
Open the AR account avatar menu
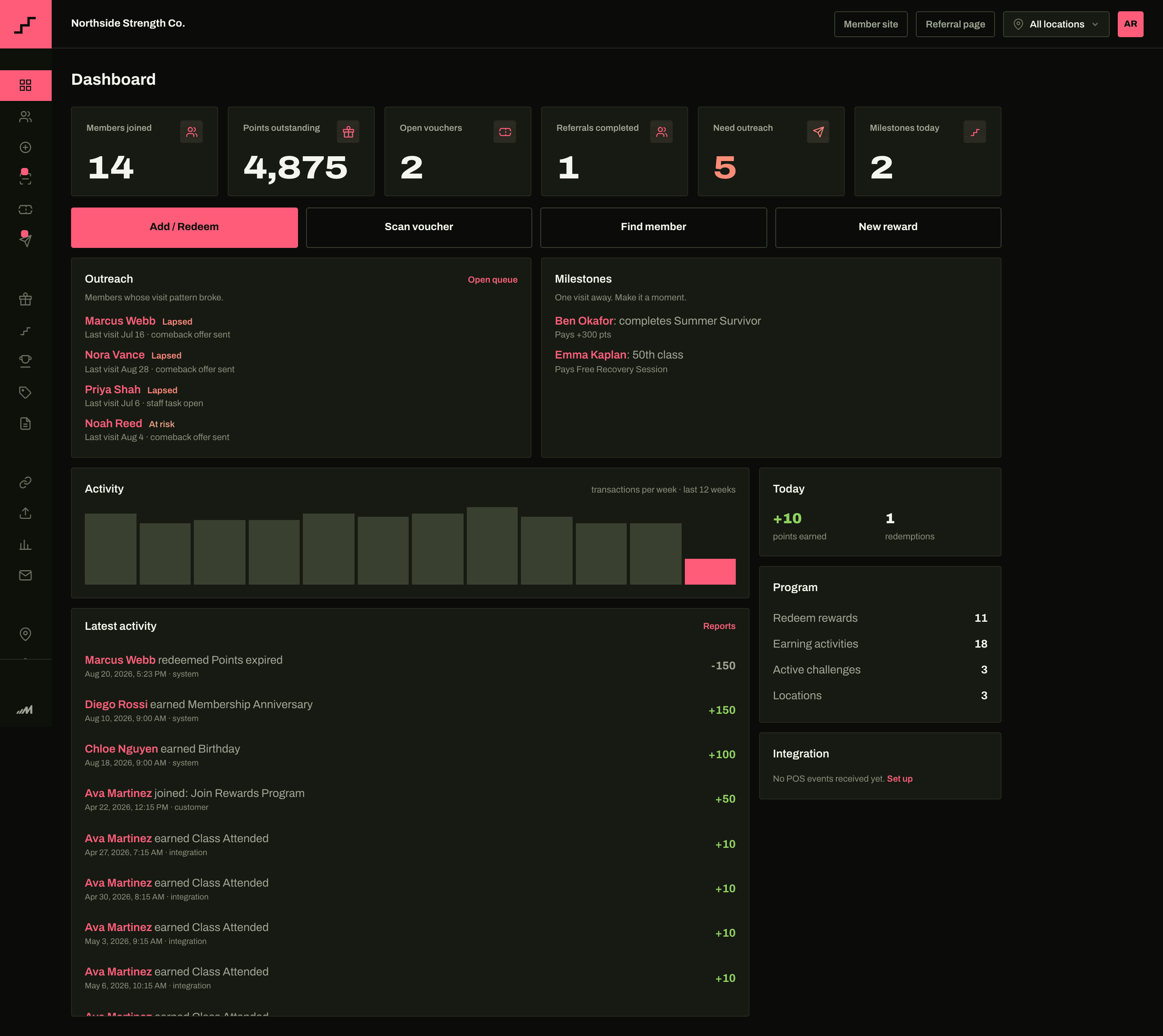(x=1130, y=24)
